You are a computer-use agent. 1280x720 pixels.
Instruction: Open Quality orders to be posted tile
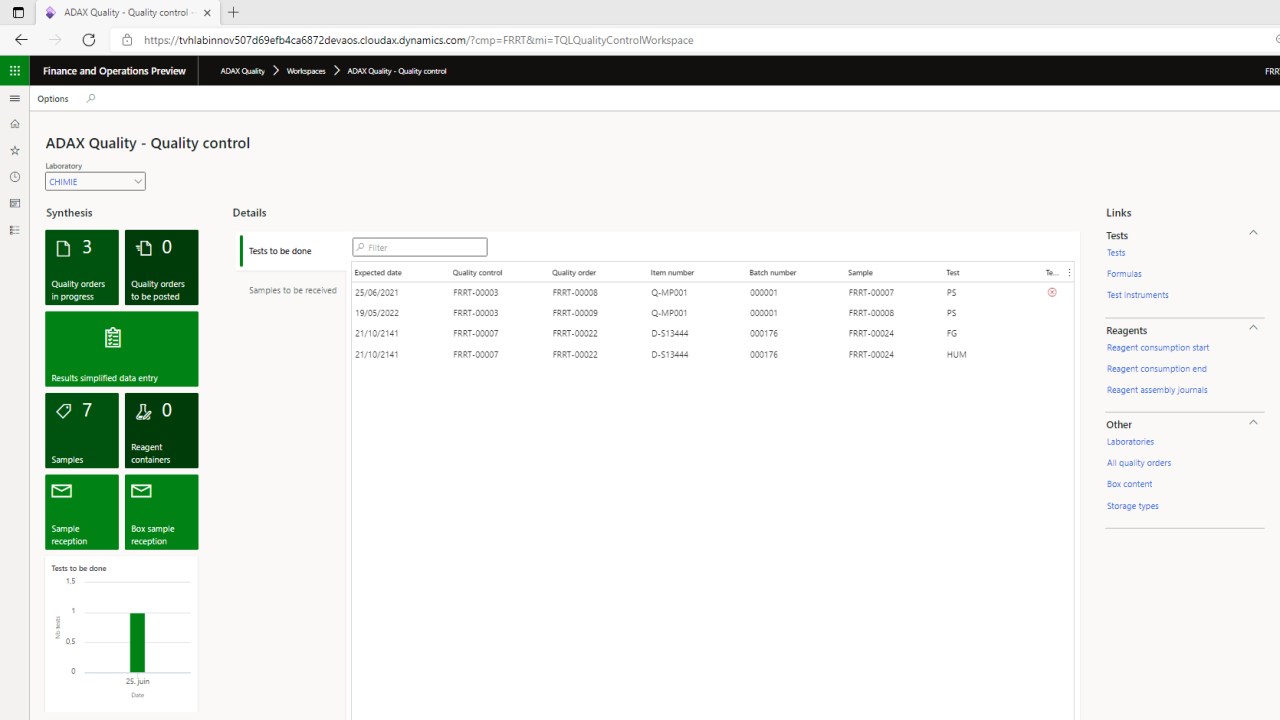pyautogui.click(x=162, y=267)
